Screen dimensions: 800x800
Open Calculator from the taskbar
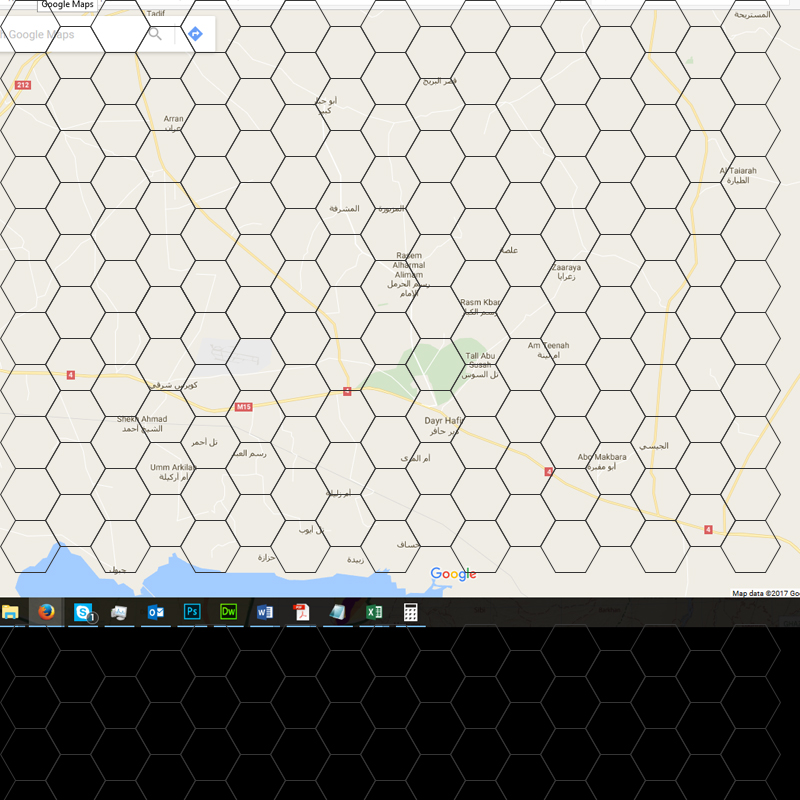click(411, 612)
